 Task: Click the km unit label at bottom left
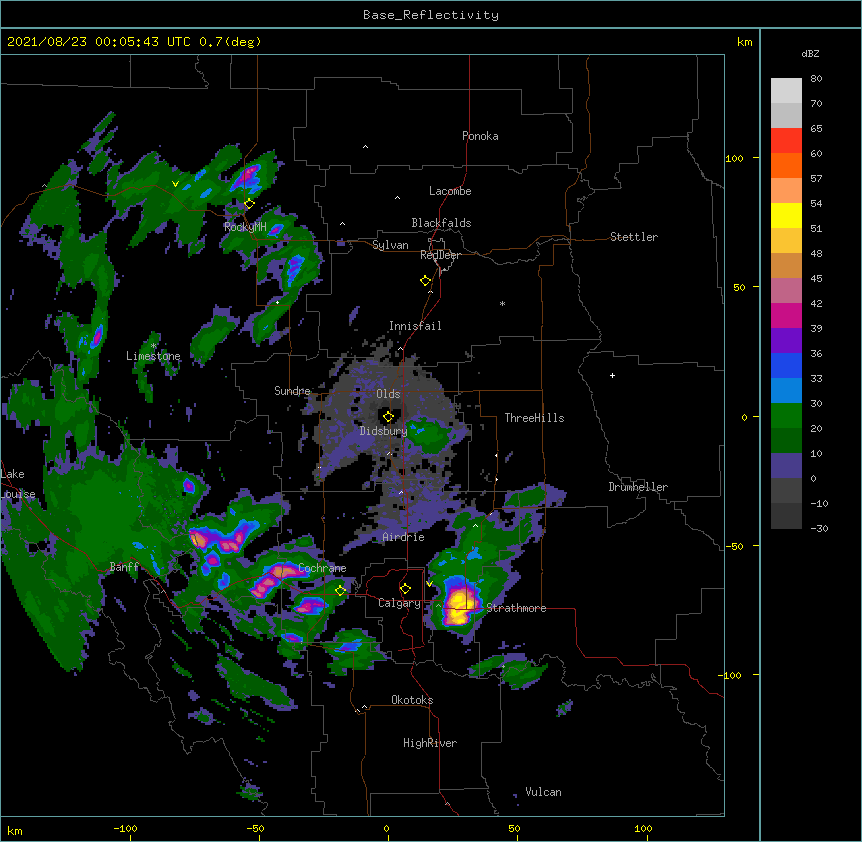[15, 831]
